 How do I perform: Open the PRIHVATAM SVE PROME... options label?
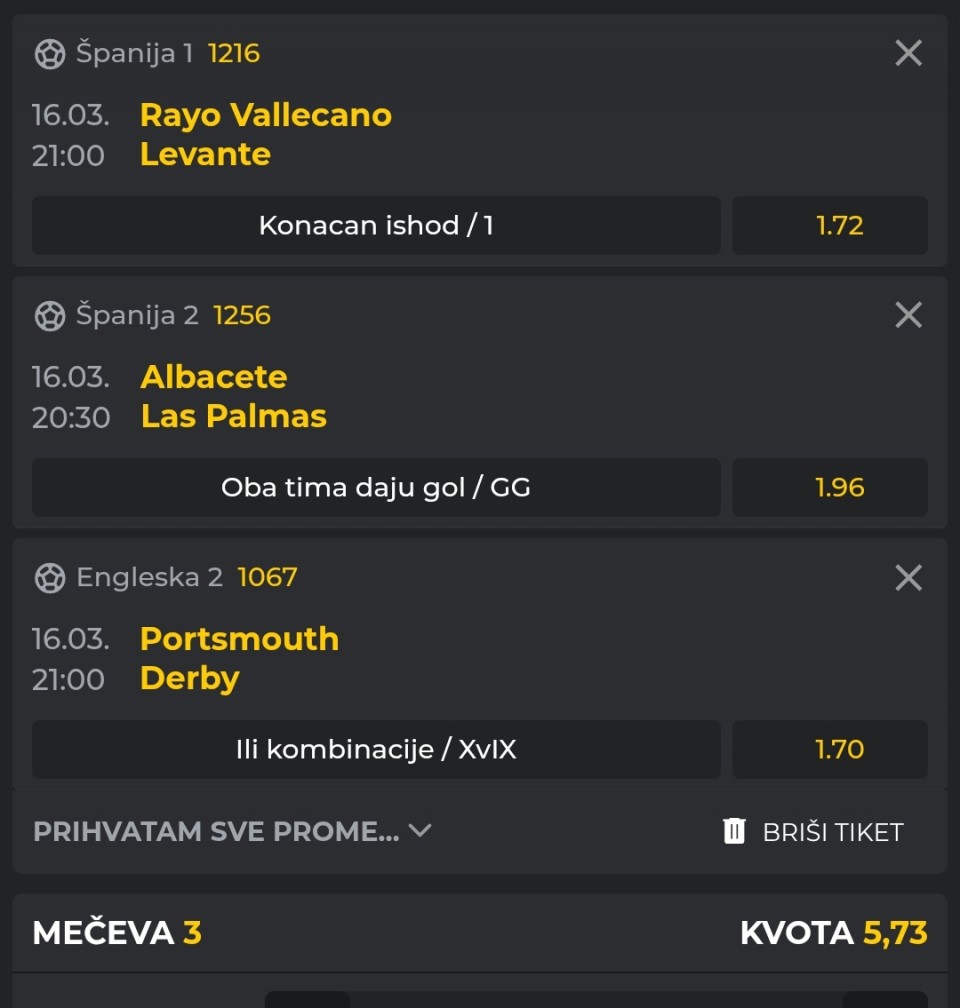[x=216, y=831]
